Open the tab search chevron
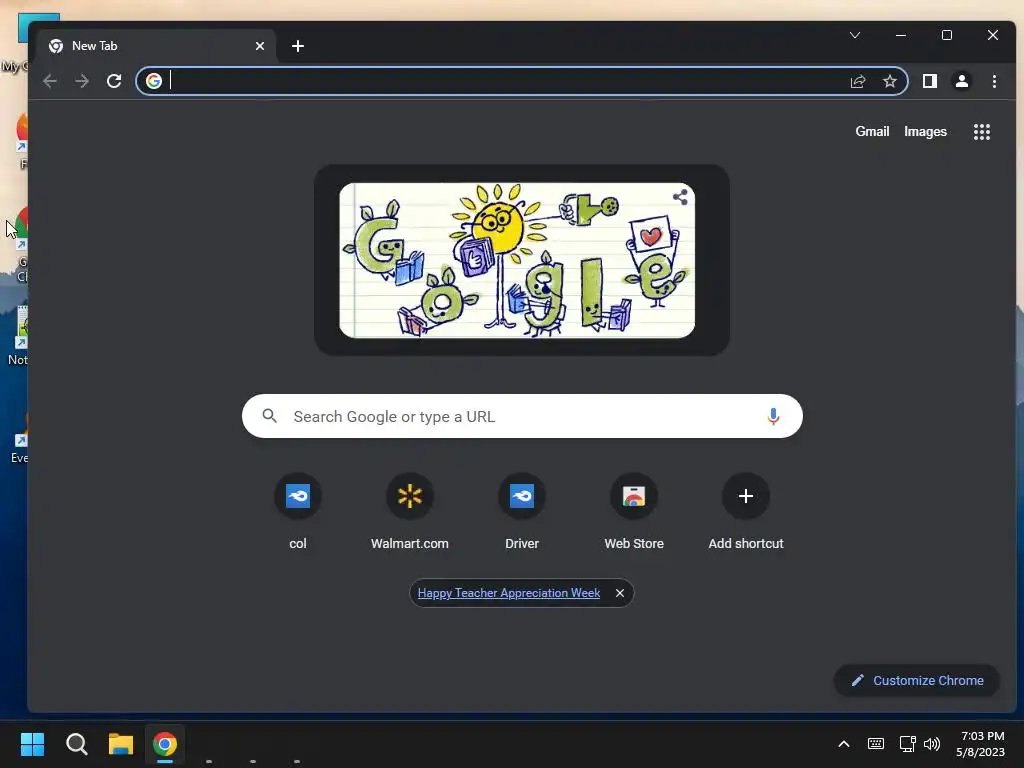The height and width of the screenshot is (768, 1024). pos(854,35)
